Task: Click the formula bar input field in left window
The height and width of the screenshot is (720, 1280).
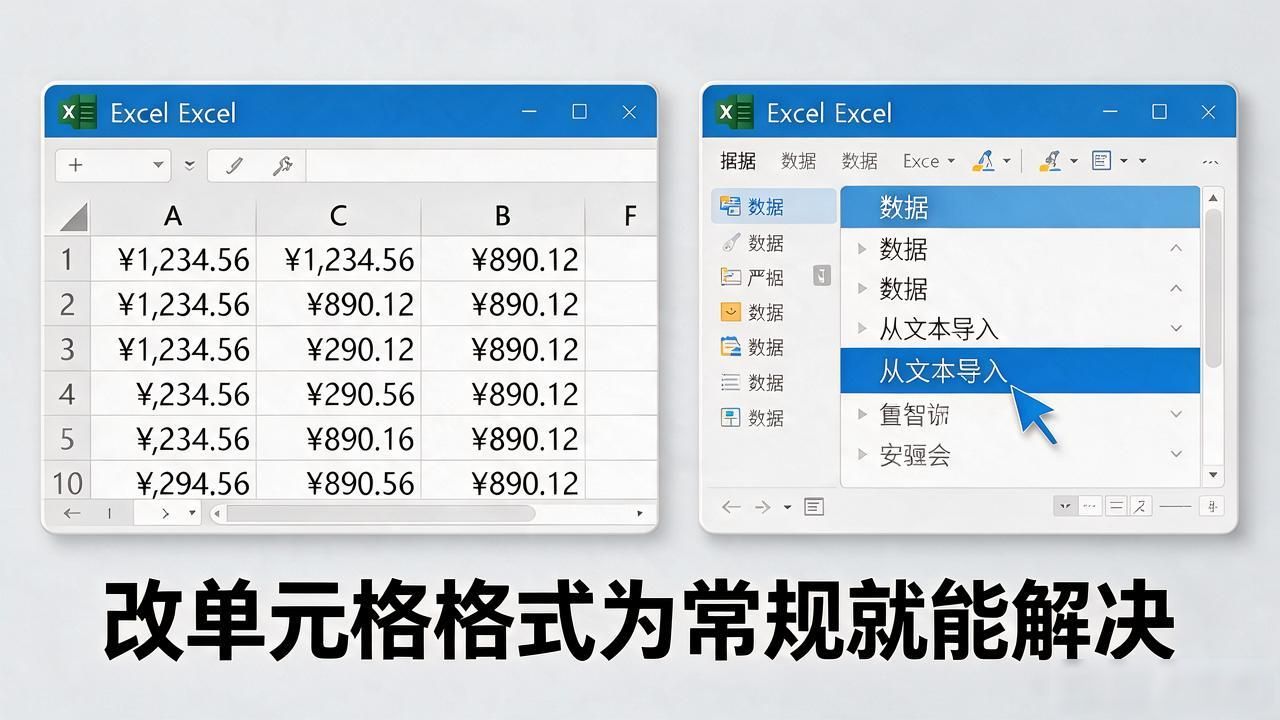Action: [480, 166]
